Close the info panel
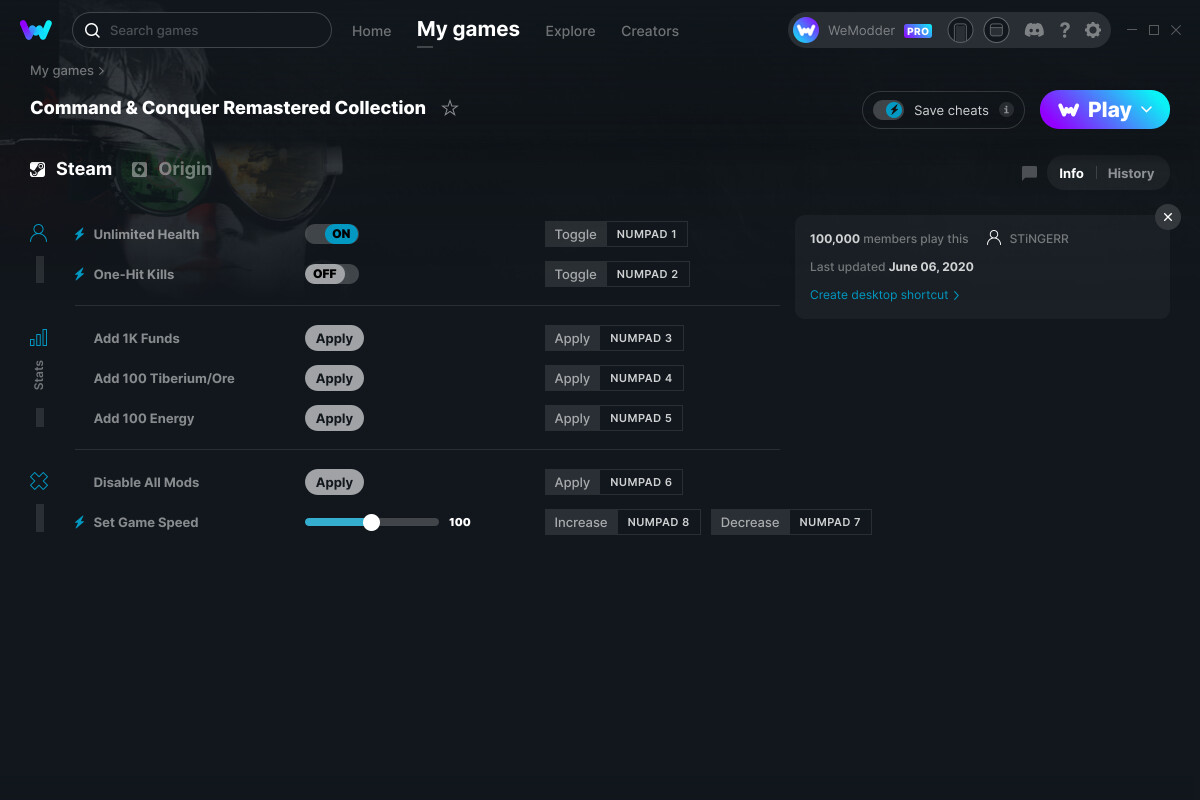 pos(1167,217)
